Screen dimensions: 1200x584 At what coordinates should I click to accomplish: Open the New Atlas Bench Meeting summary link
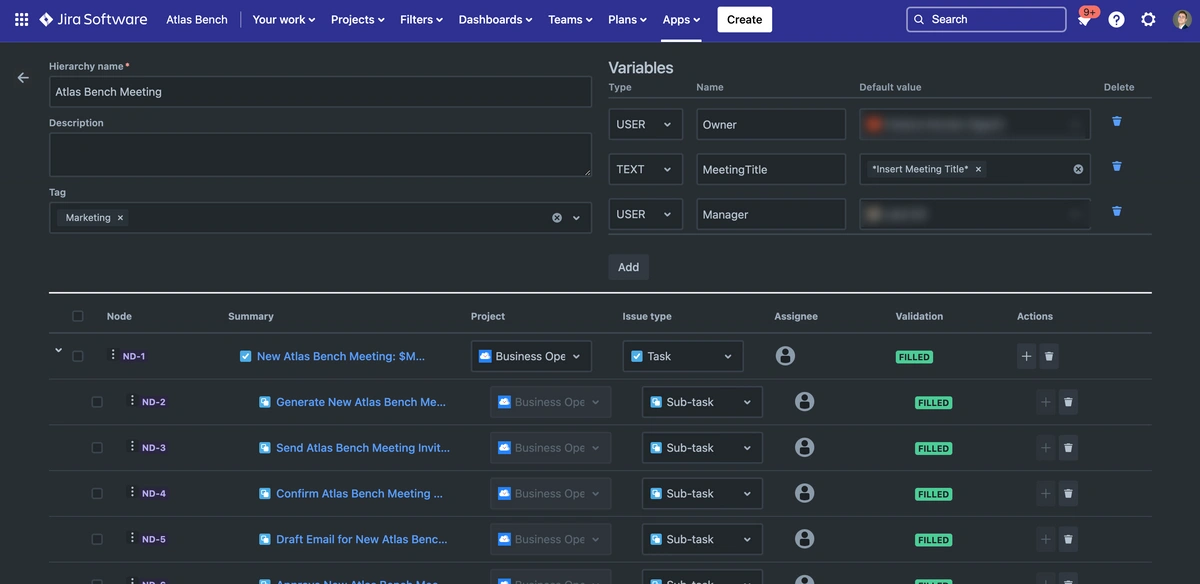[x=341, y=356]
